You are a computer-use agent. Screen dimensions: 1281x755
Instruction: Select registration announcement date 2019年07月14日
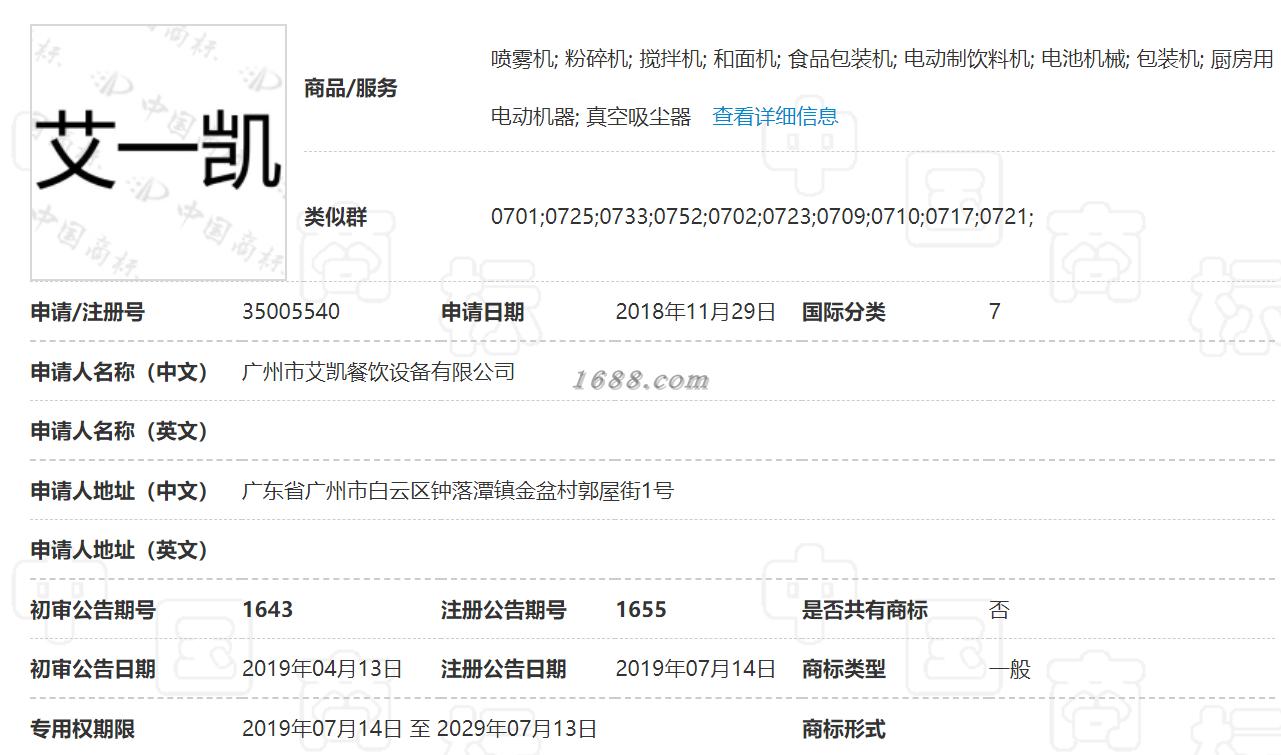point(696,669)
